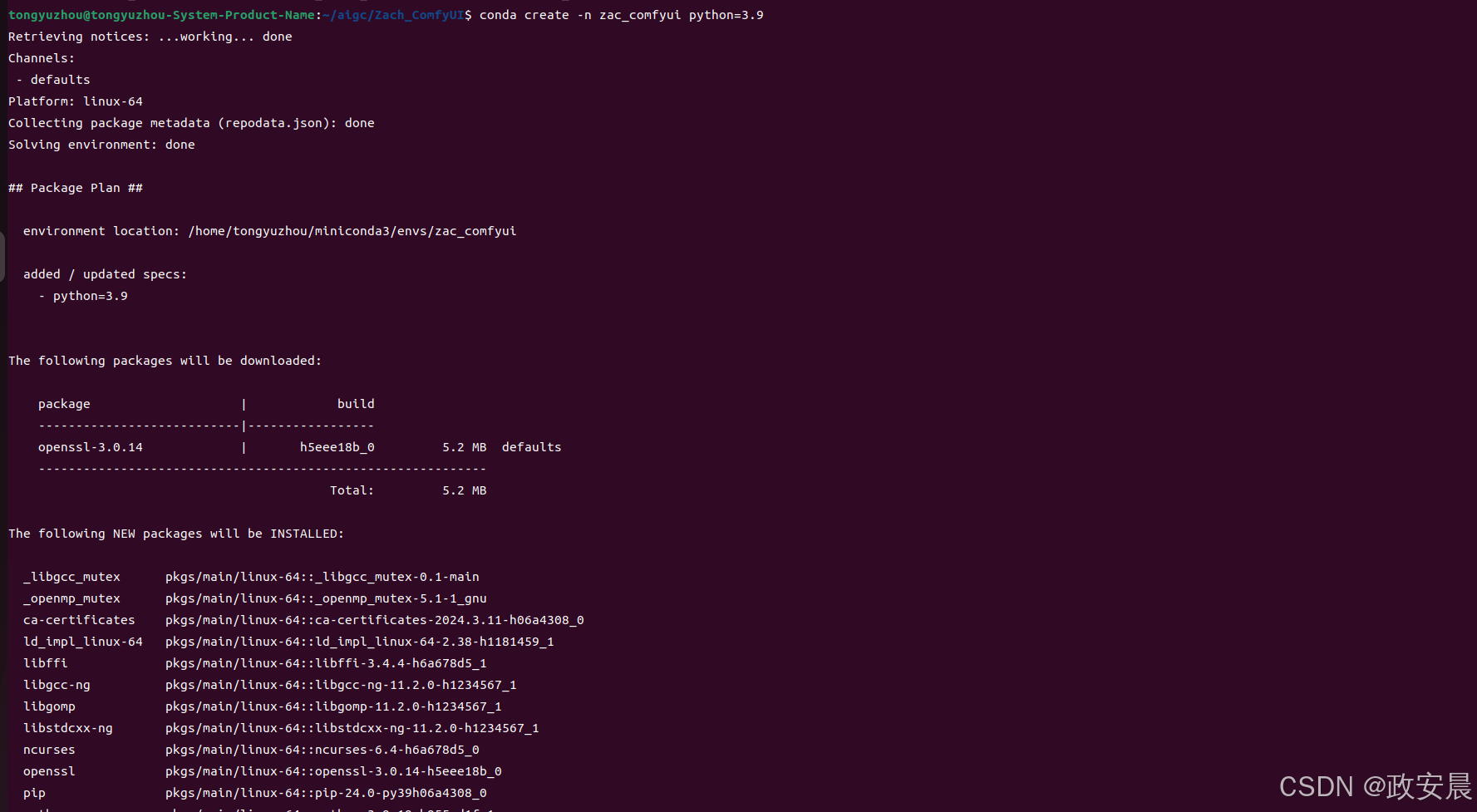
Task: Click 'libffi-3.4.4-h6a678d5_1' path
Action: [x=326, y=663]
